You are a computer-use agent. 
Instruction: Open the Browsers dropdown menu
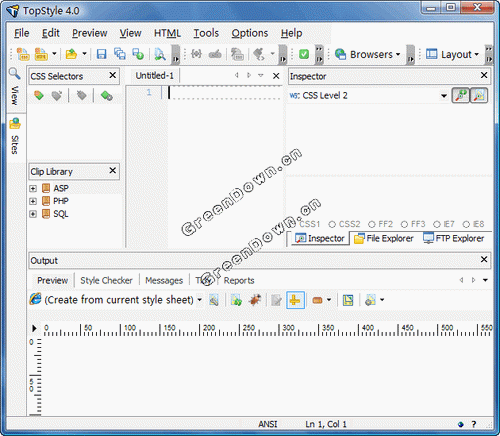(x=367, y=54)
